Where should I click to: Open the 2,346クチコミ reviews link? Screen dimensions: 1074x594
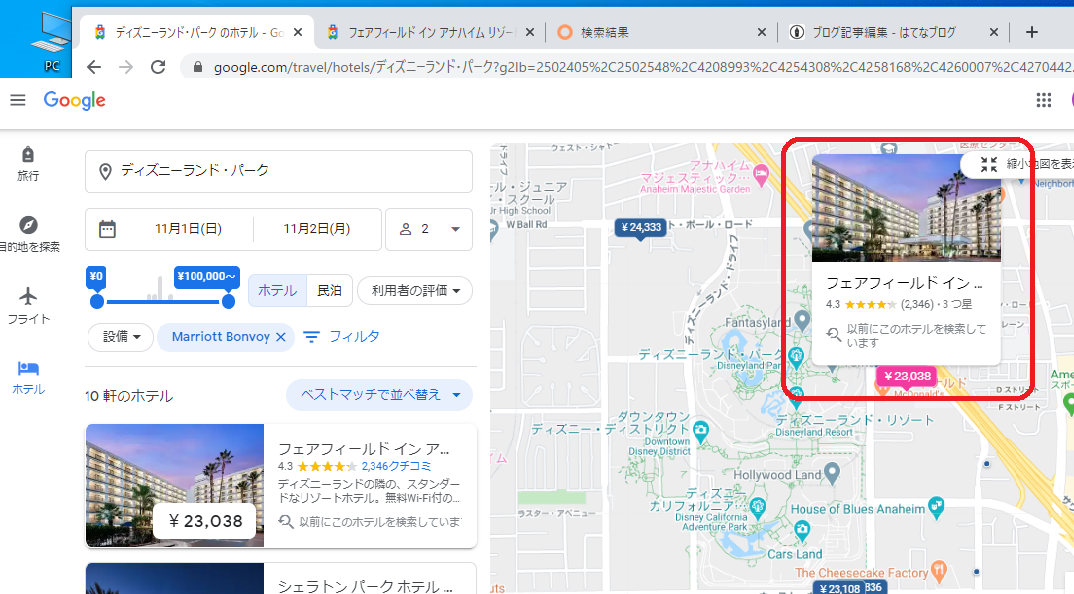(x=397, y=466)
